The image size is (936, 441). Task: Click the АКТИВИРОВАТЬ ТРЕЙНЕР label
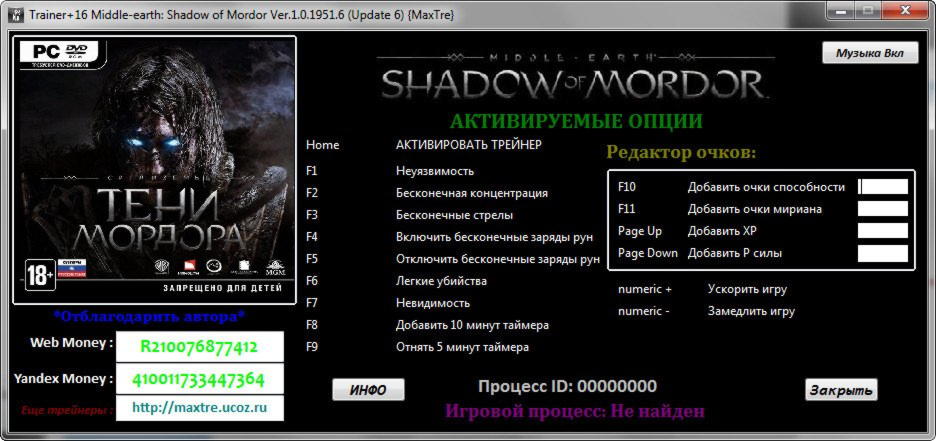[469, 145]
